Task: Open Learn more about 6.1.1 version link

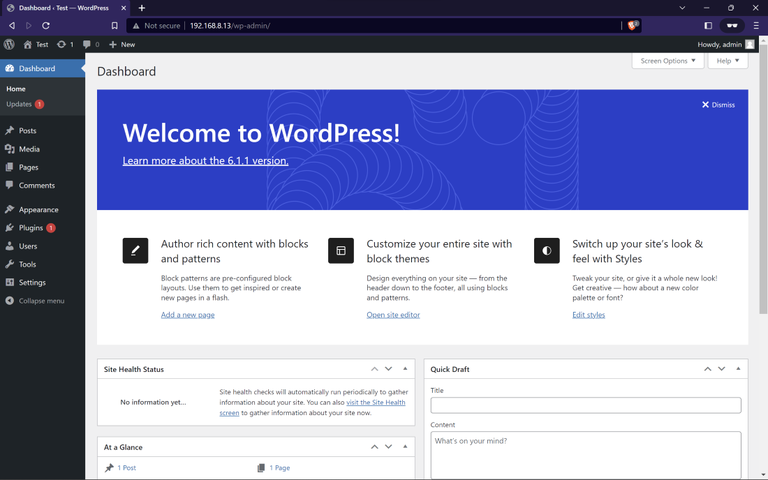Action: [205, 161]
